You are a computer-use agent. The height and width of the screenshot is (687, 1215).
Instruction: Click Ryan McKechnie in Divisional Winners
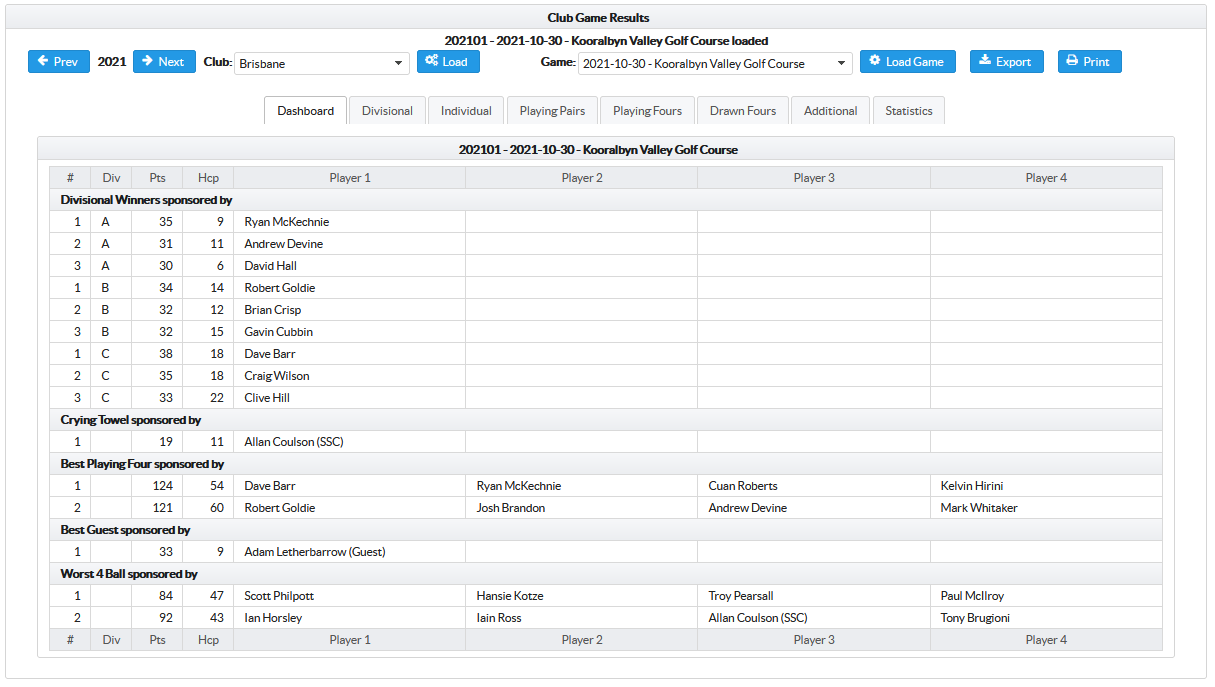(x=287, y=222)
